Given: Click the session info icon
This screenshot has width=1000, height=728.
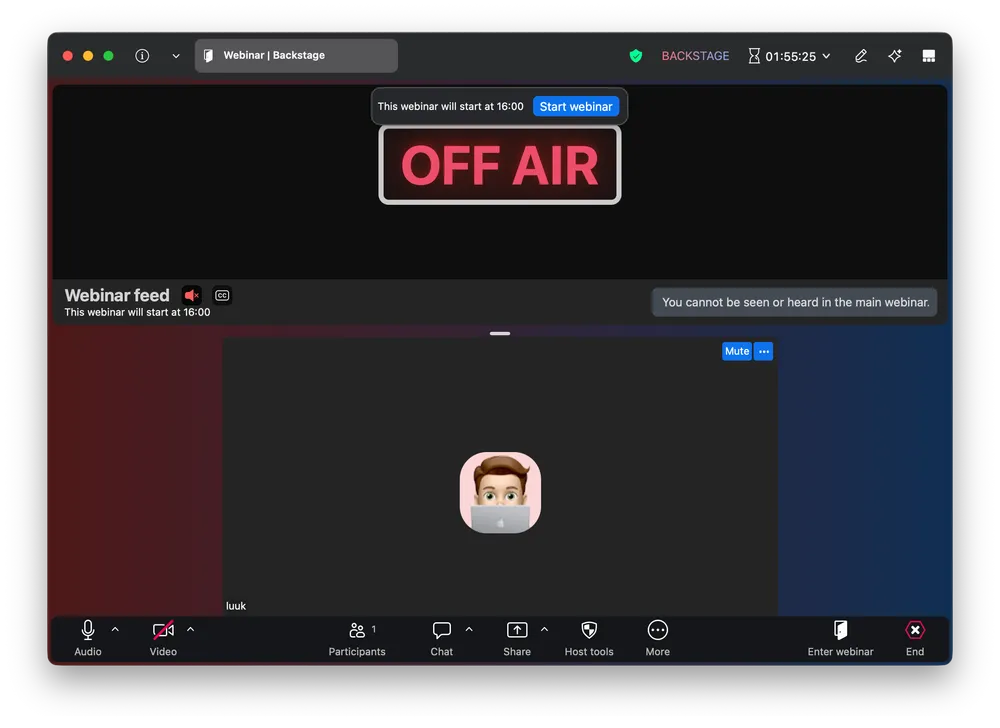Looking at the screenshot, I should [x=141, y=56].
